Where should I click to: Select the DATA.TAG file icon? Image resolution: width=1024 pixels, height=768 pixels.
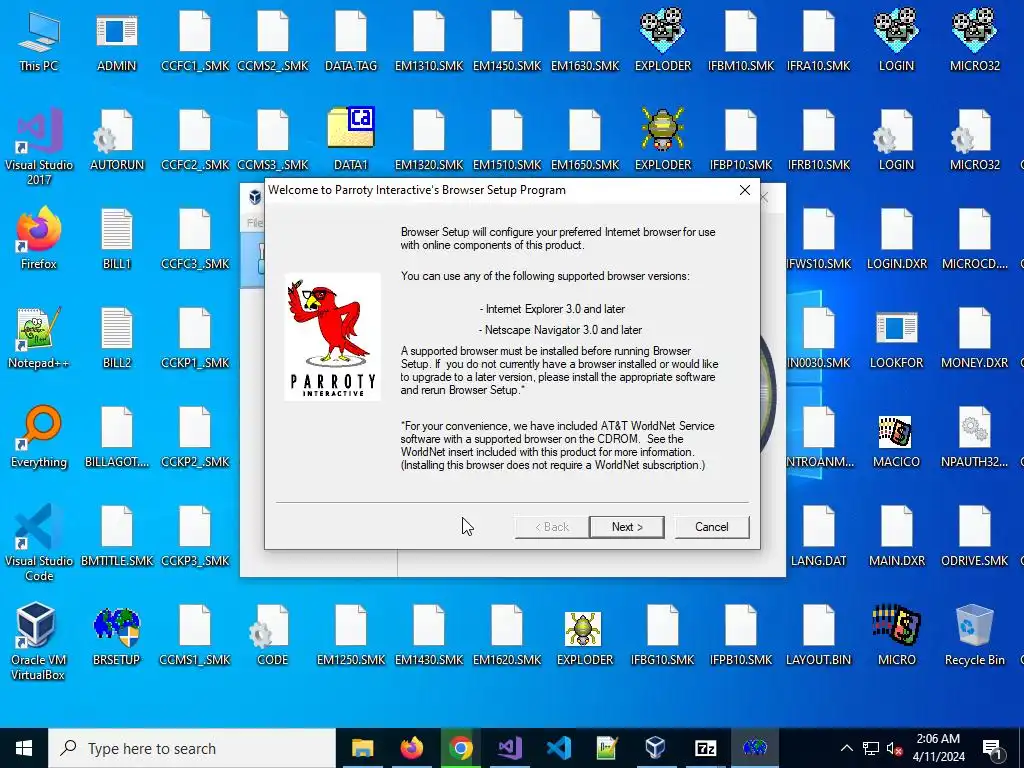[x=351, y=40]
